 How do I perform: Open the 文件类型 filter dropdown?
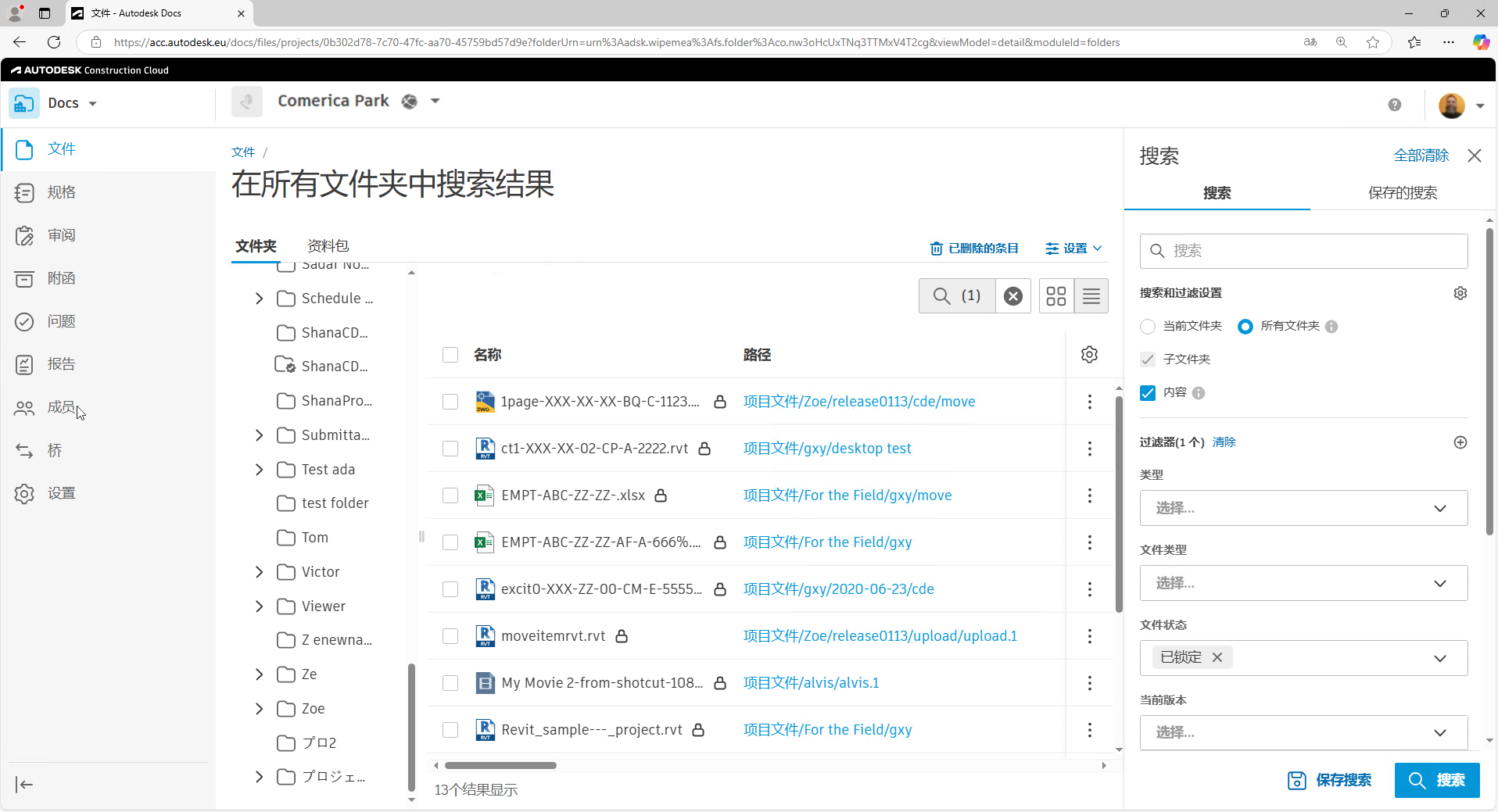coord(1303,584)
